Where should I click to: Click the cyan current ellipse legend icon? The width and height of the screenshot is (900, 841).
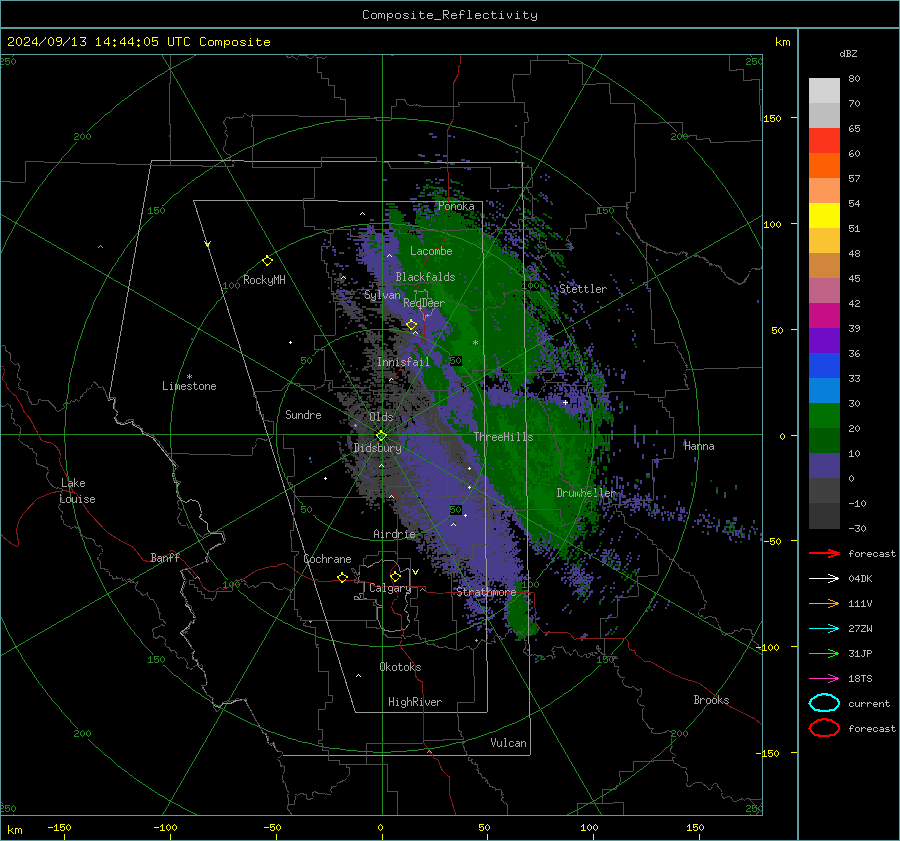coord(824,703)
